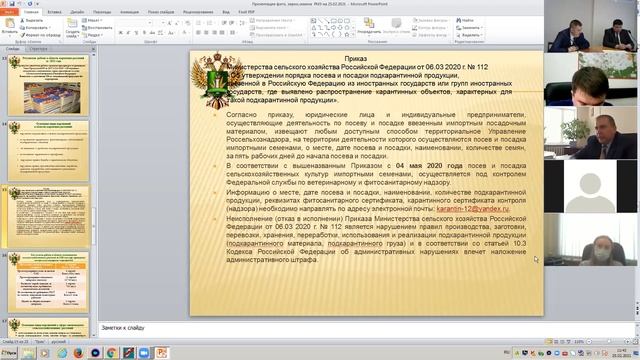Click increase font size icon
Image resolution: width=640 pixels, height=360 pixels.
click(170, 23)
